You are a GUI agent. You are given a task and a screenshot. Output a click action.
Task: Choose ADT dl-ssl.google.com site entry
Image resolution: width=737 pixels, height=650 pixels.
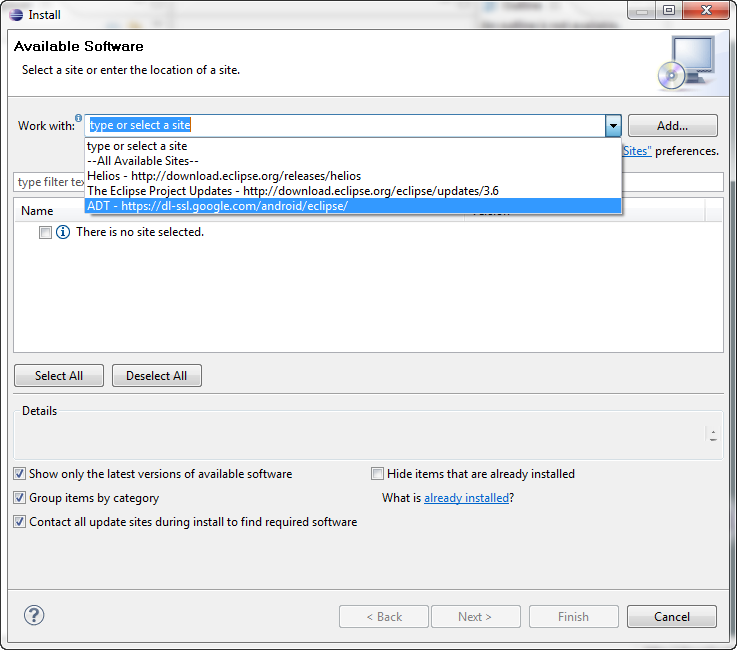353,206
